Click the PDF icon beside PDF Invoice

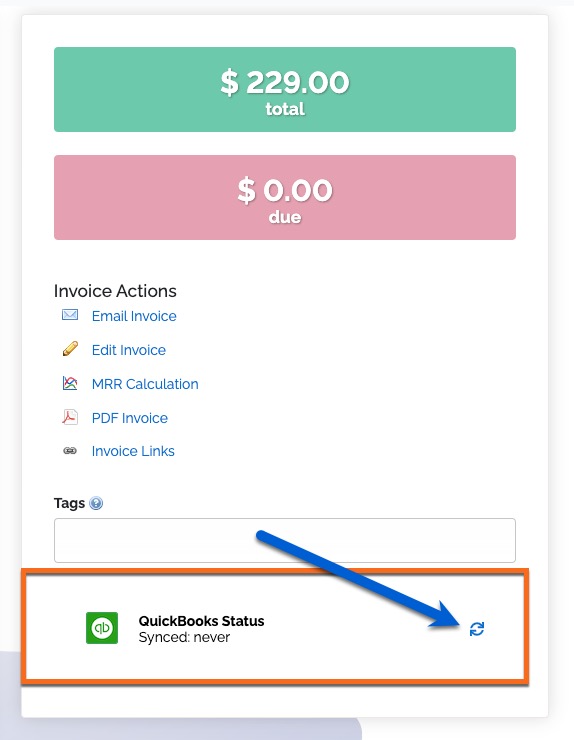click(x=70, y=417)
